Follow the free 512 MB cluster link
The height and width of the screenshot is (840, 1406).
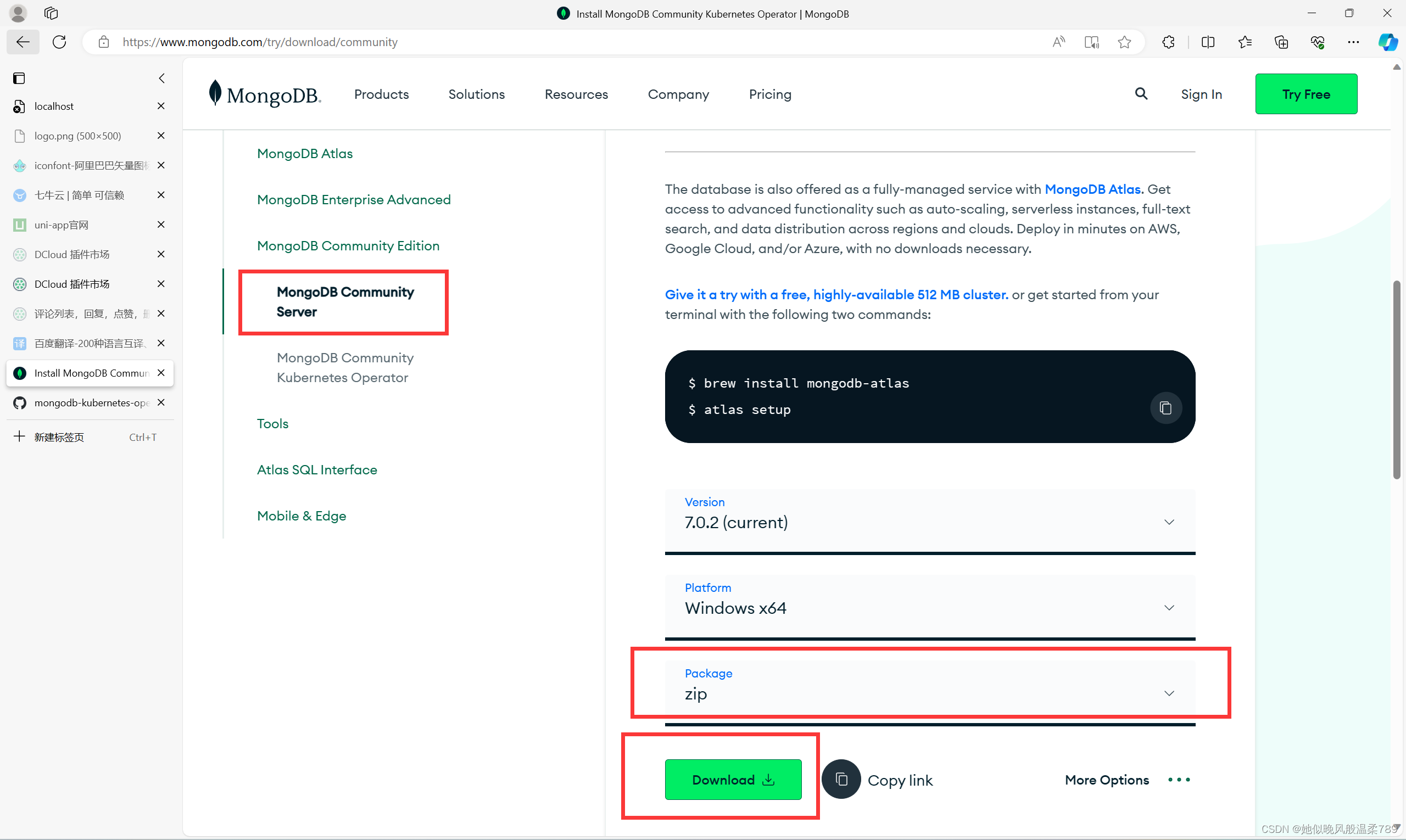pyautogui.click(x=836, y=294)
